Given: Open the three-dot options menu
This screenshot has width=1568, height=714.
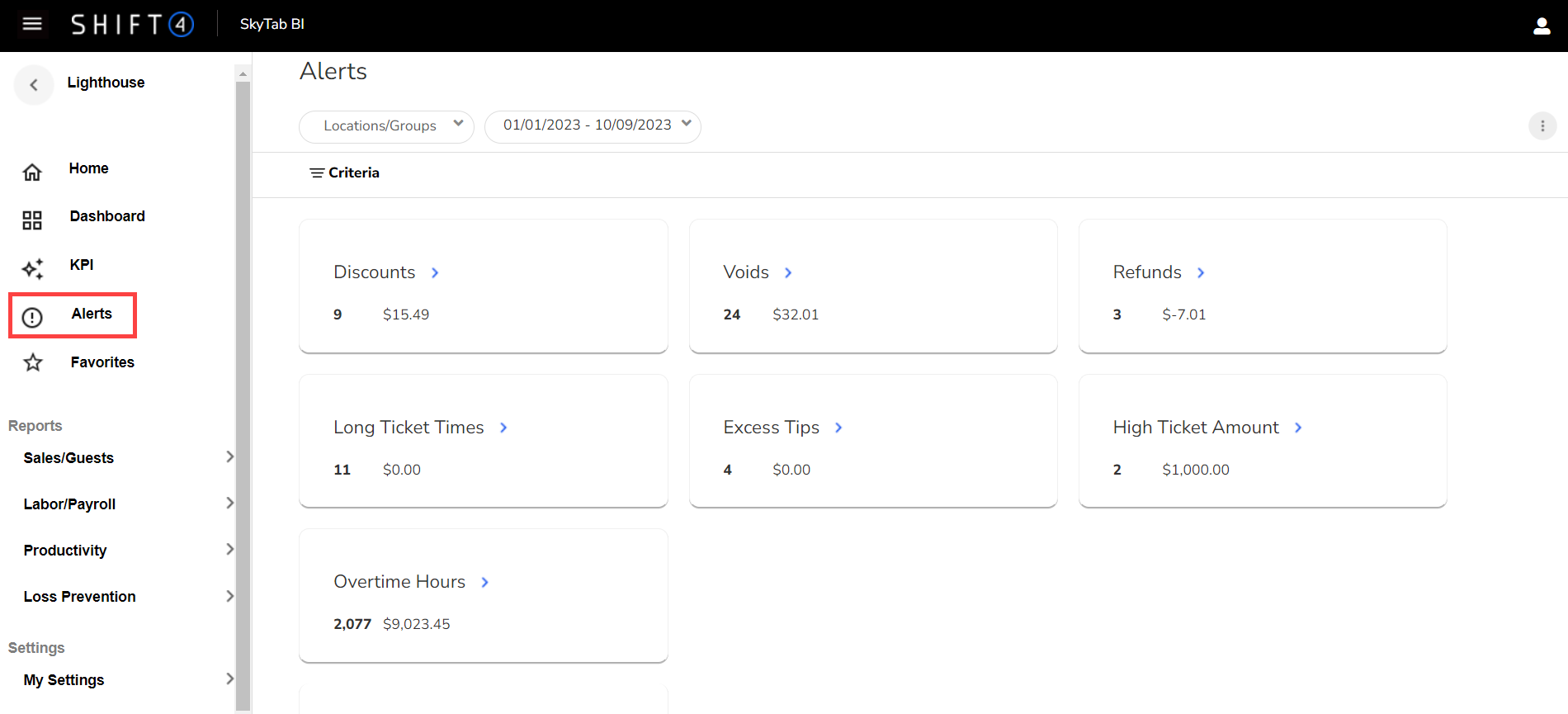Looking at the screenshot, I should click(1542, 126).
